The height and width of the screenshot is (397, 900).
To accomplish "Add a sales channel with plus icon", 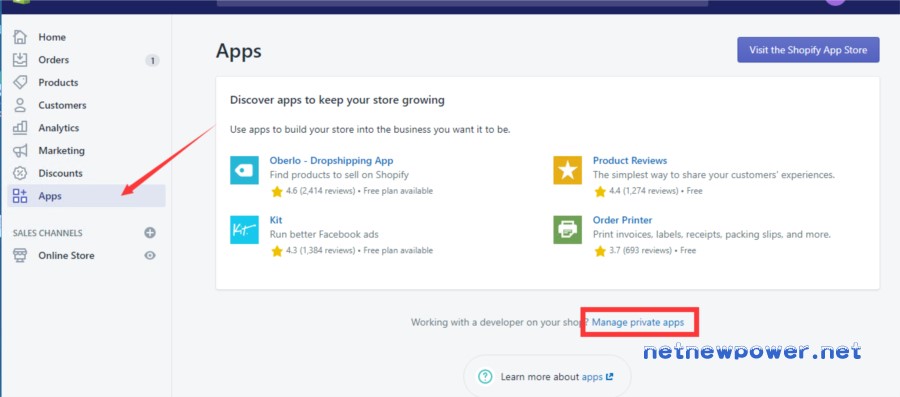I will (x=150, y=233).
